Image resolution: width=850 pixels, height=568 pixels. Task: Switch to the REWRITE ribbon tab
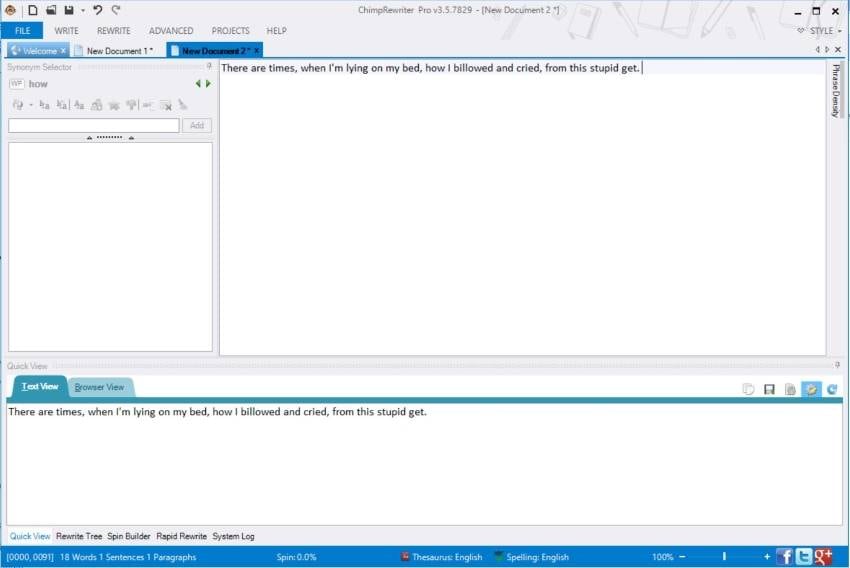[x=113, y=31]
